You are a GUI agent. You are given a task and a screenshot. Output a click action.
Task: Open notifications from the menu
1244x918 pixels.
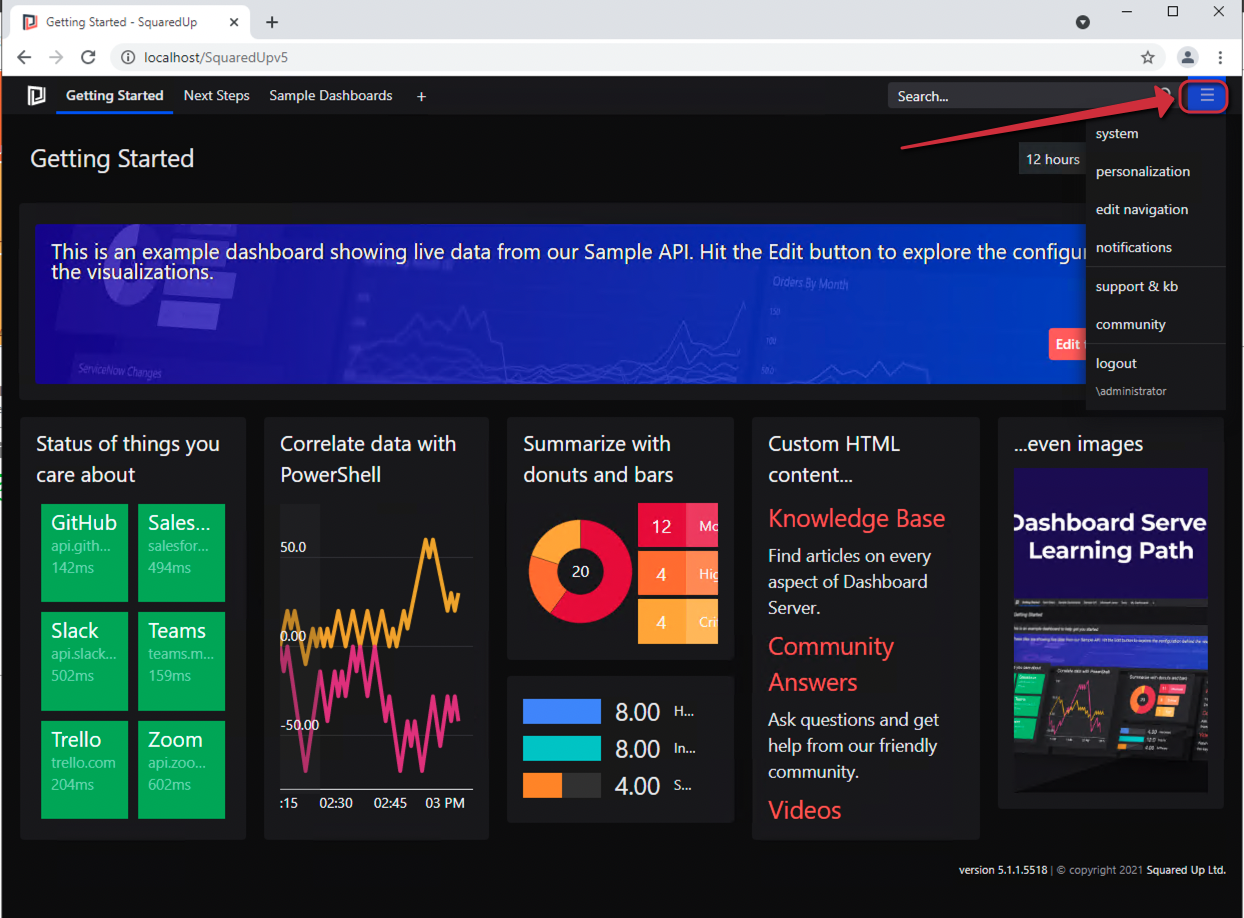pyautogui.click(x=1156, y=248)
